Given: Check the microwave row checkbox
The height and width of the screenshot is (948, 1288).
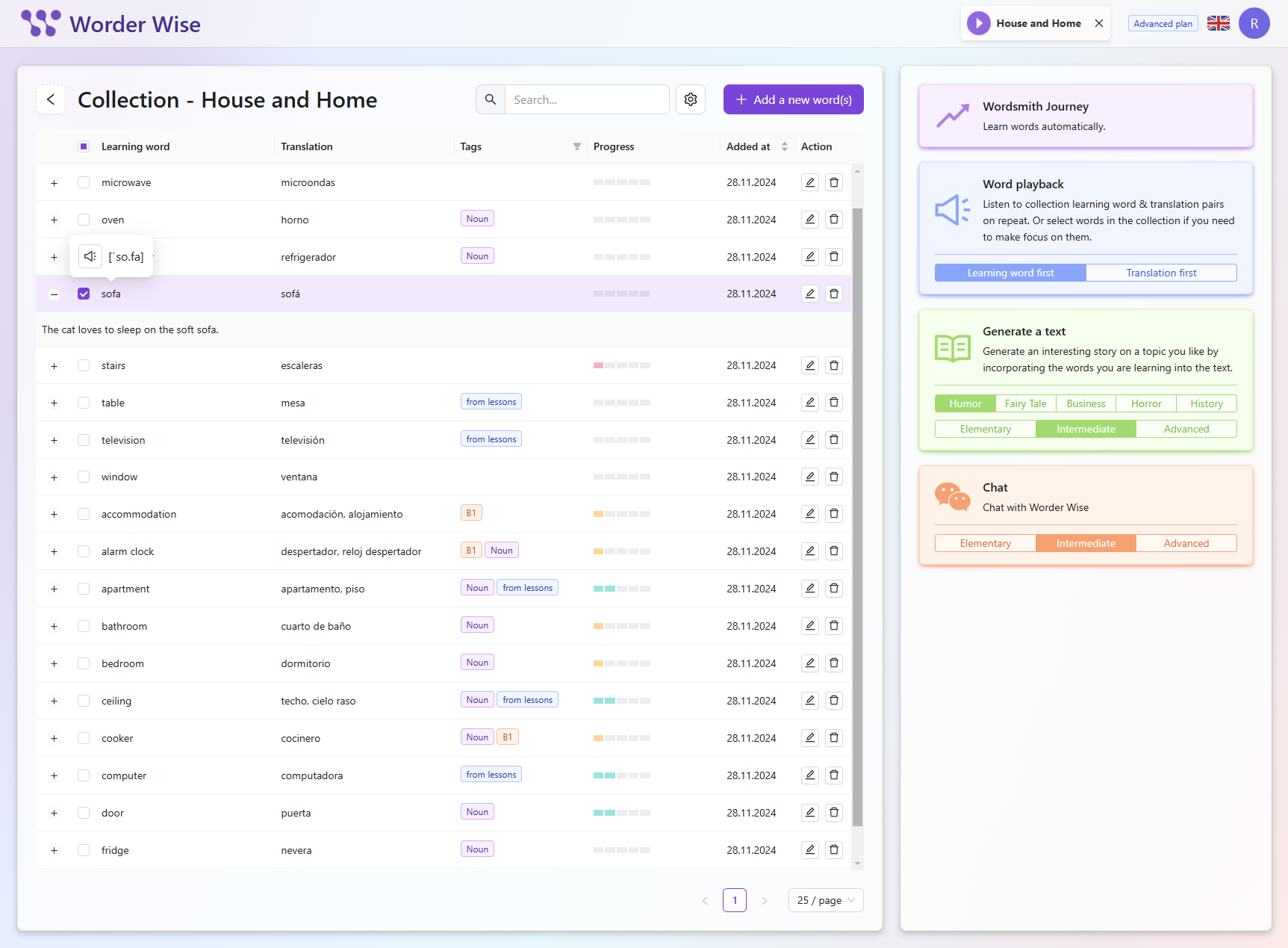Looking at the screenshot, I should [x=84, y=182].
